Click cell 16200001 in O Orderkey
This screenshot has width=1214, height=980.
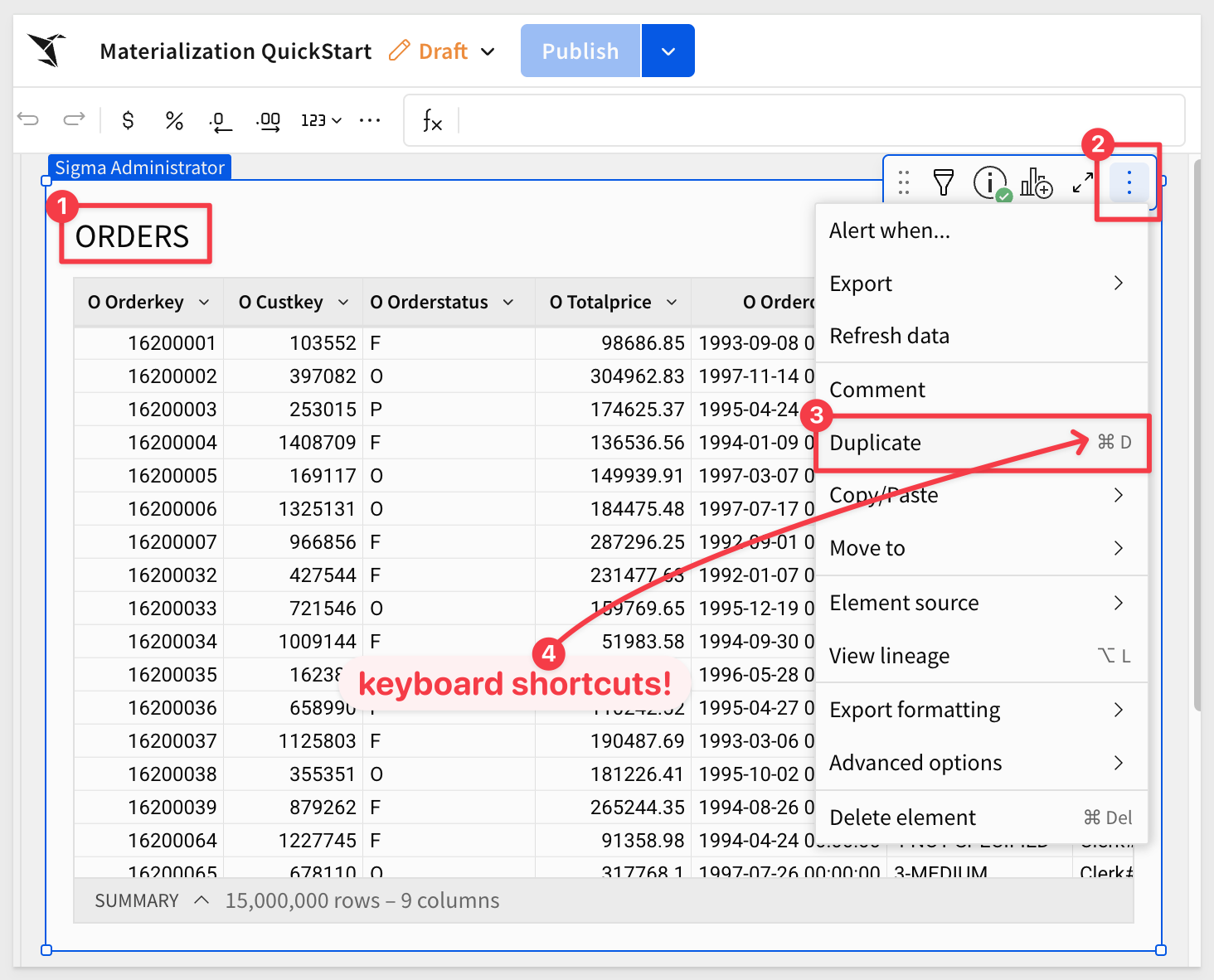[x=148, y=343]
